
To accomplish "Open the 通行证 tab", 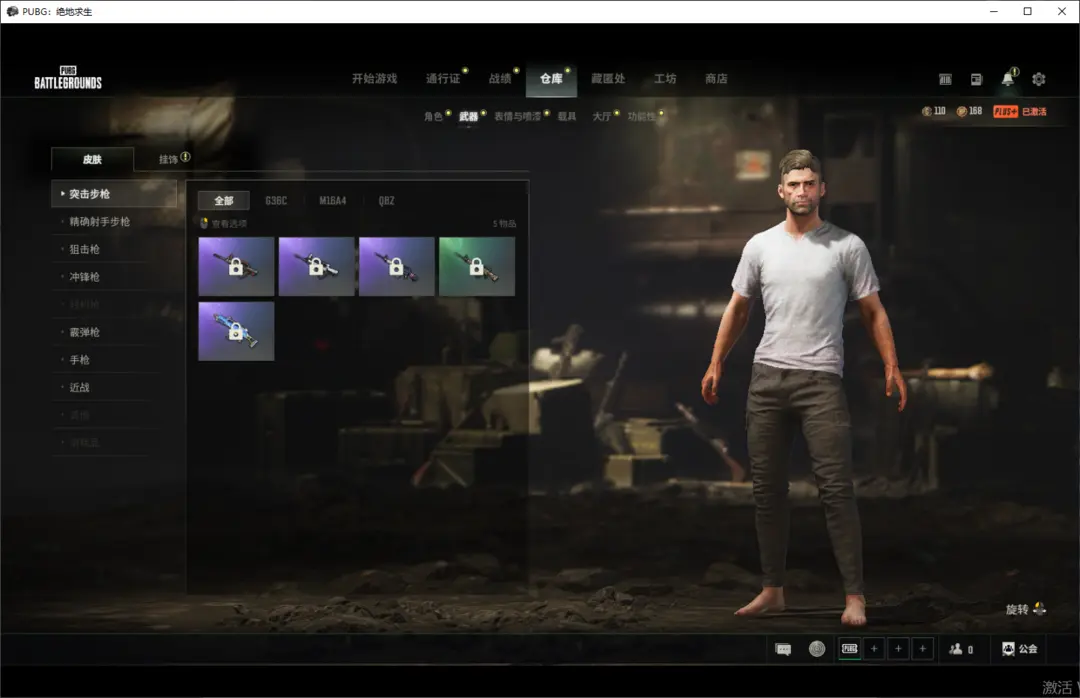I will [443, 79].
